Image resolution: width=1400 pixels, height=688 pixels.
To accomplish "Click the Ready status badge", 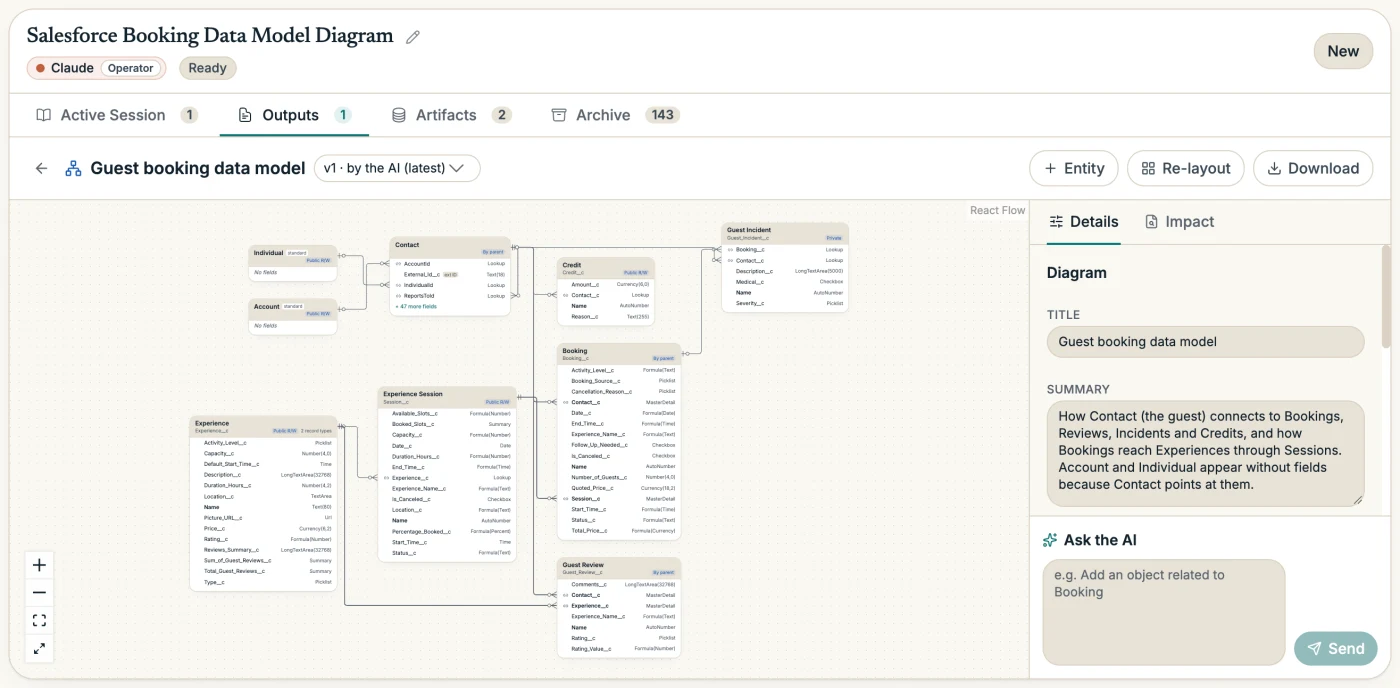I will coord(208,68).
